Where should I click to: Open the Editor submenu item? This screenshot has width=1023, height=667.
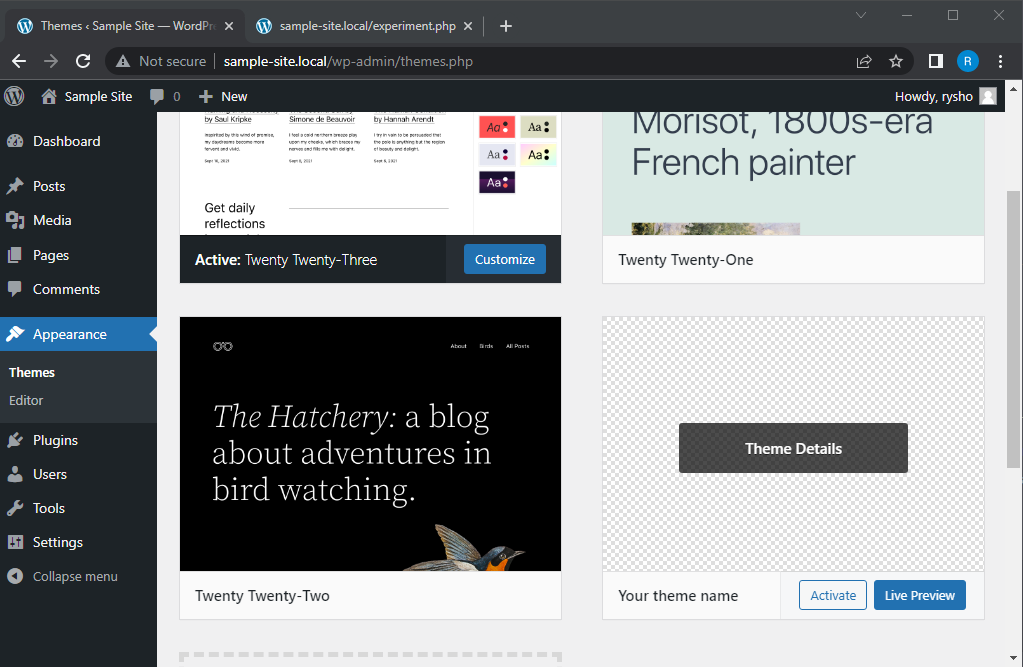[x=26, y=401]
